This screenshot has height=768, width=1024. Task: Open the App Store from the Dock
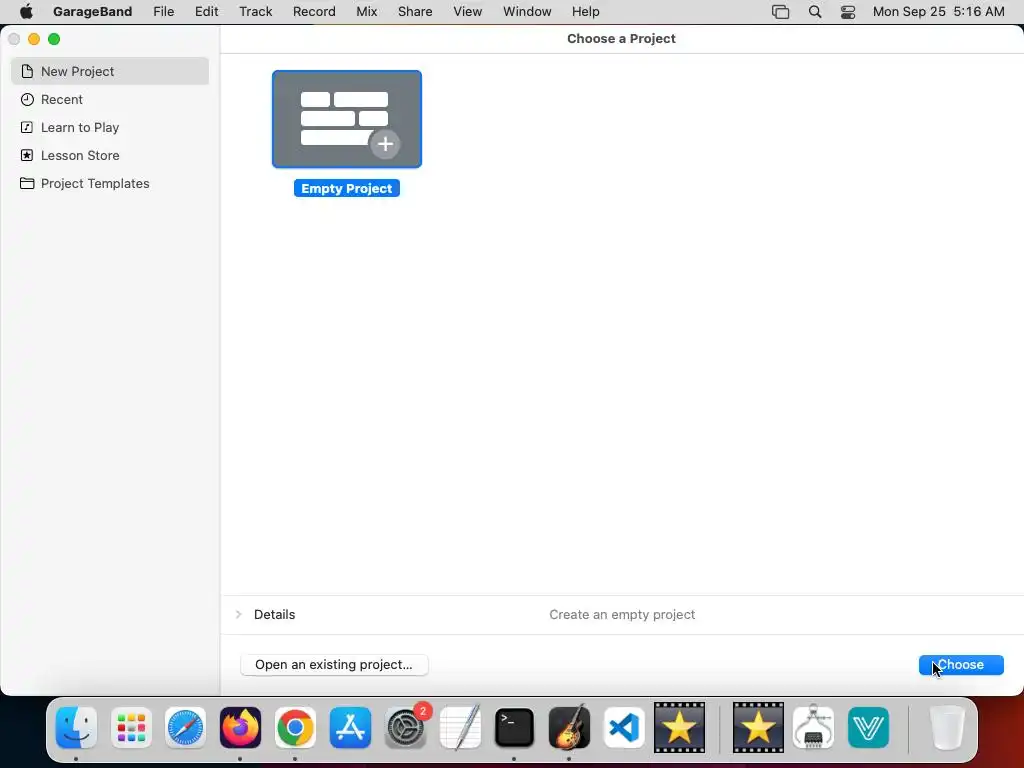350,728
